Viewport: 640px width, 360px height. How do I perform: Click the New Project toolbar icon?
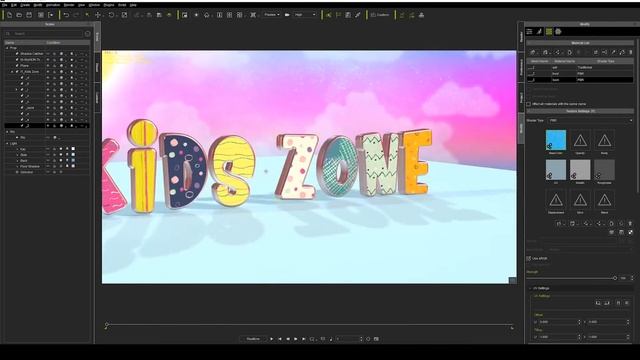click(x=9, y=15)
